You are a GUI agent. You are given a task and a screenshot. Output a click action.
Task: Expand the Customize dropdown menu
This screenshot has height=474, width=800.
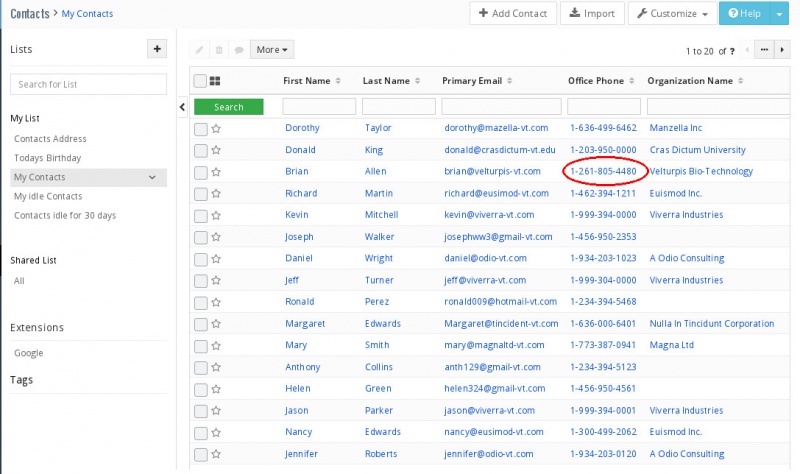(670, 14)
